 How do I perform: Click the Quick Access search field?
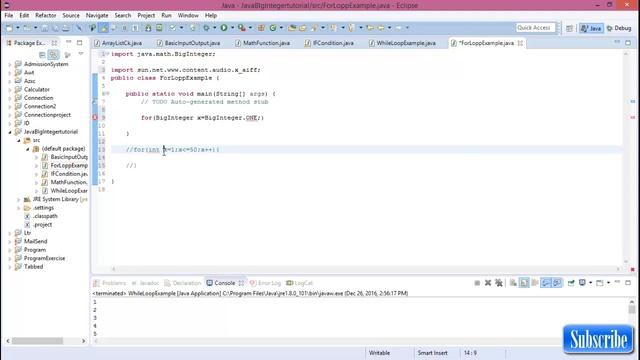coord(536,28)
